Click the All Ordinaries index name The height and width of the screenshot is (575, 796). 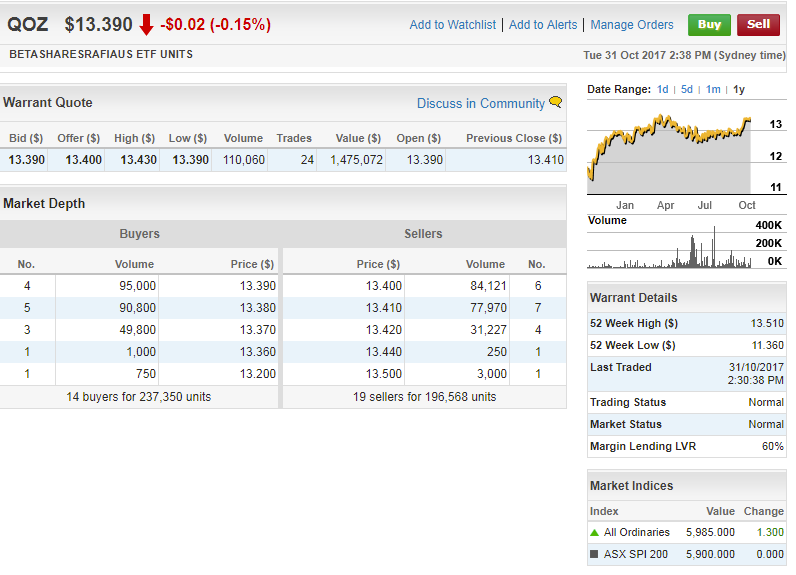pos(637,532)
